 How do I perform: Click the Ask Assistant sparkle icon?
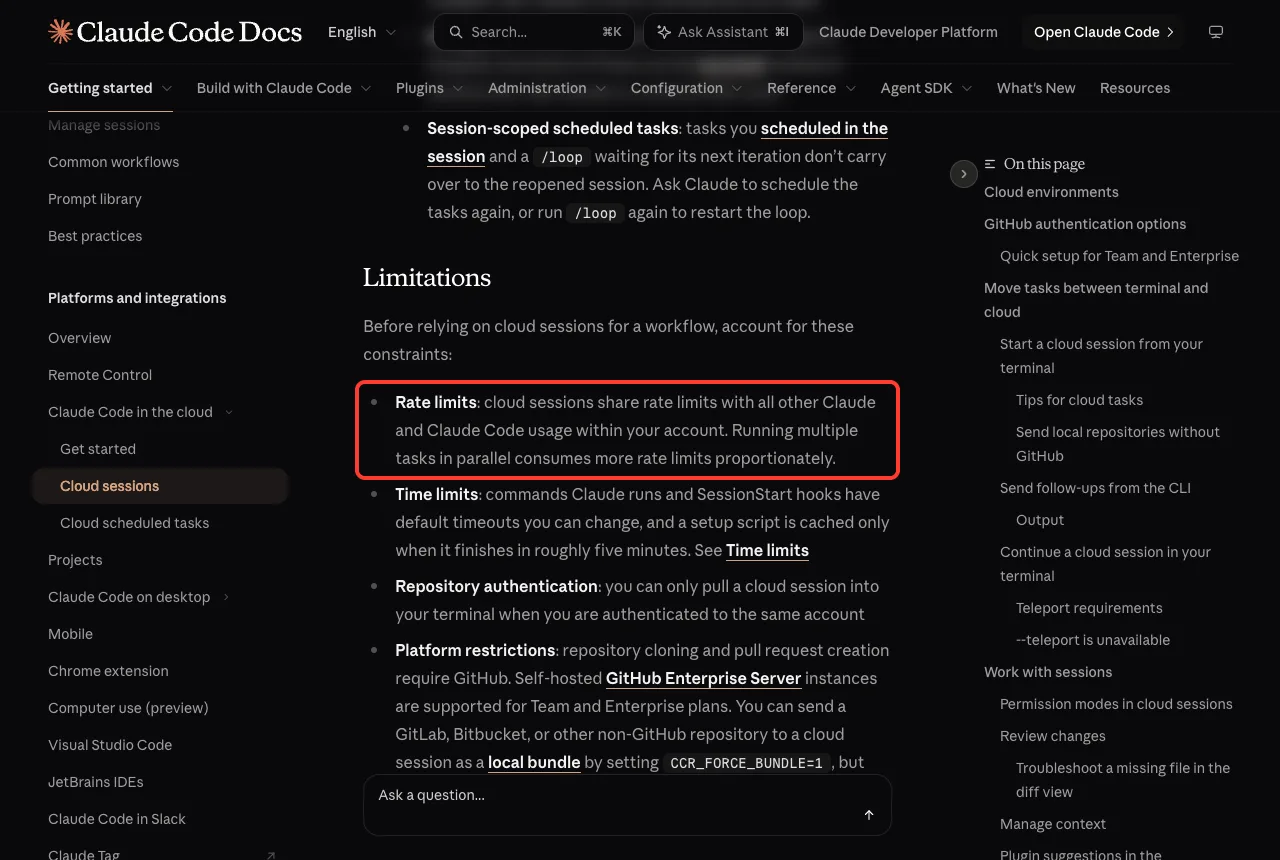(x=664, y=32)
